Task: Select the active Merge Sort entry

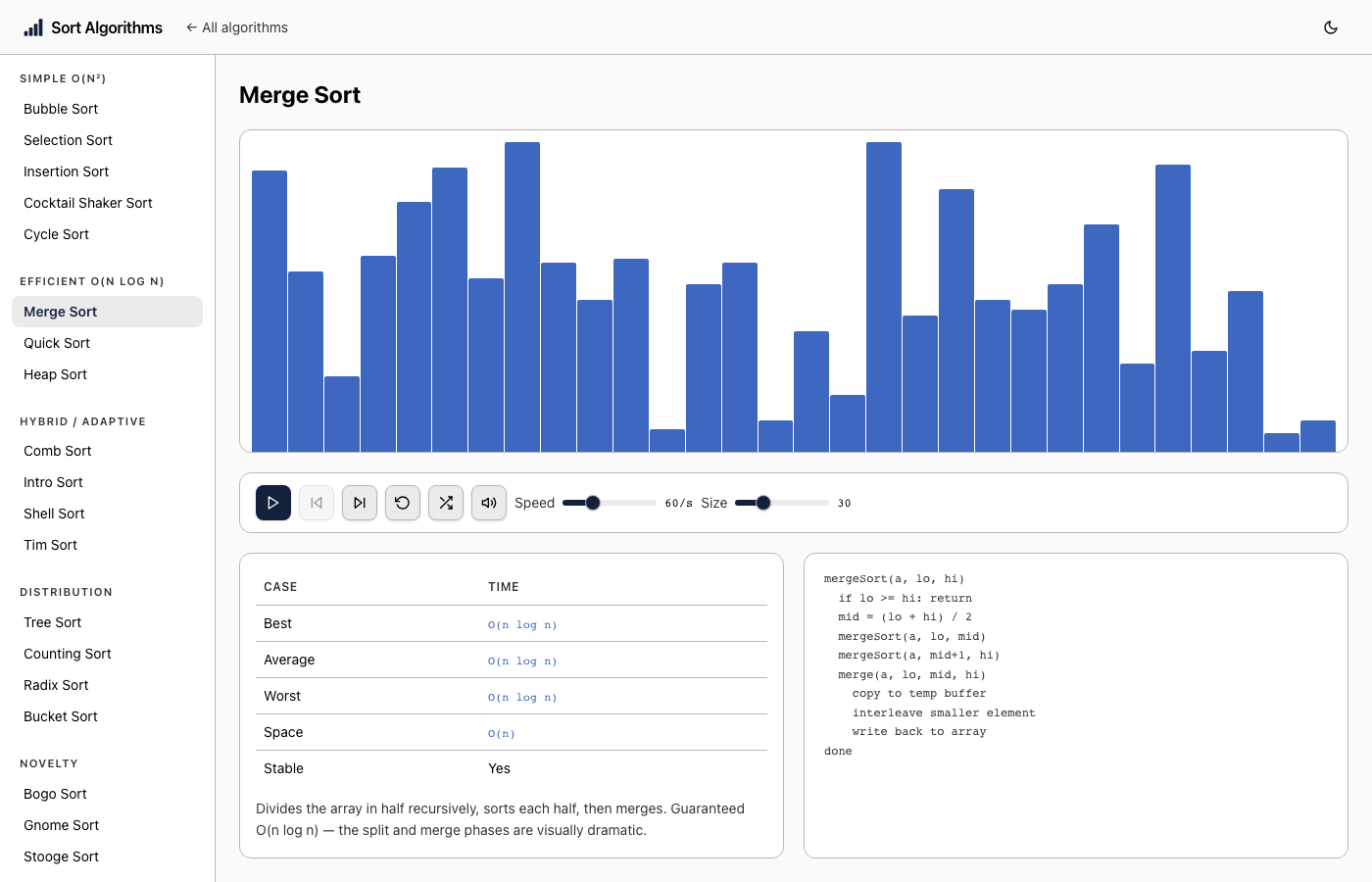Action: pyautogui.click(x=108, y=312)
